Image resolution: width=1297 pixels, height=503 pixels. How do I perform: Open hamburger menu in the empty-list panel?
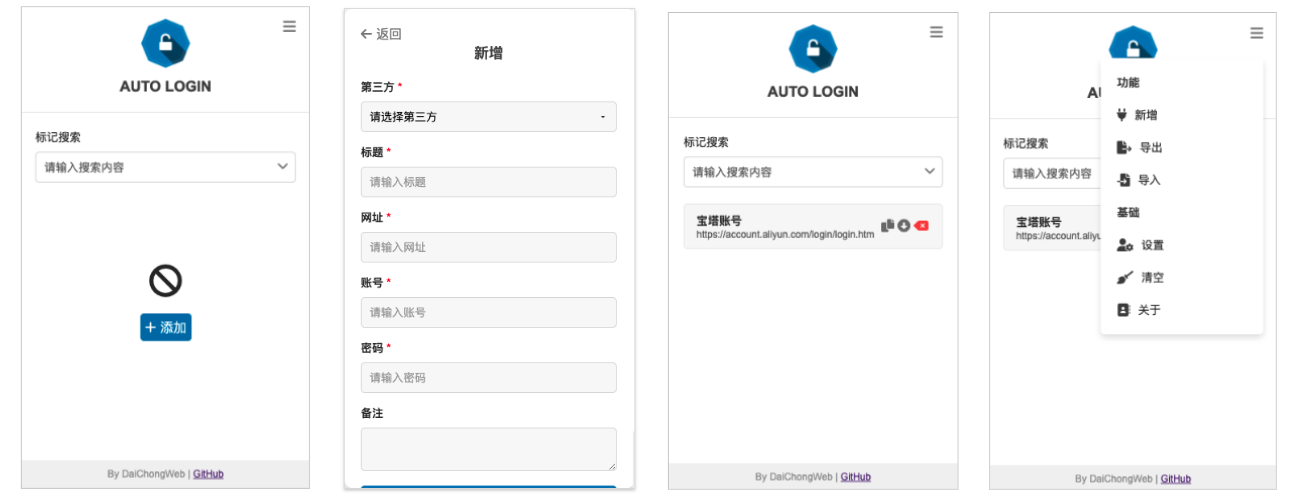tap(289, 27)
